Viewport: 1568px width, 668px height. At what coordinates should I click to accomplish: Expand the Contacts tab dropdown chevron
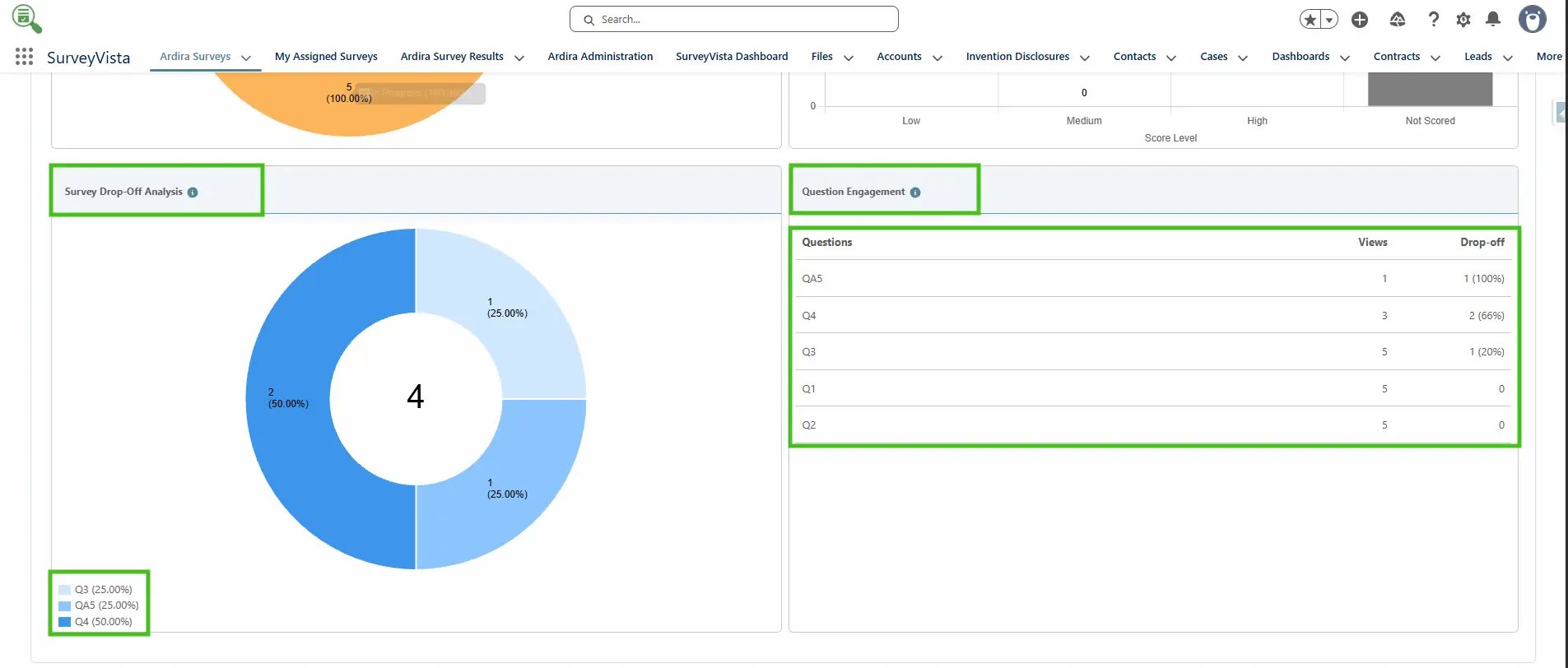point(1171,58)
